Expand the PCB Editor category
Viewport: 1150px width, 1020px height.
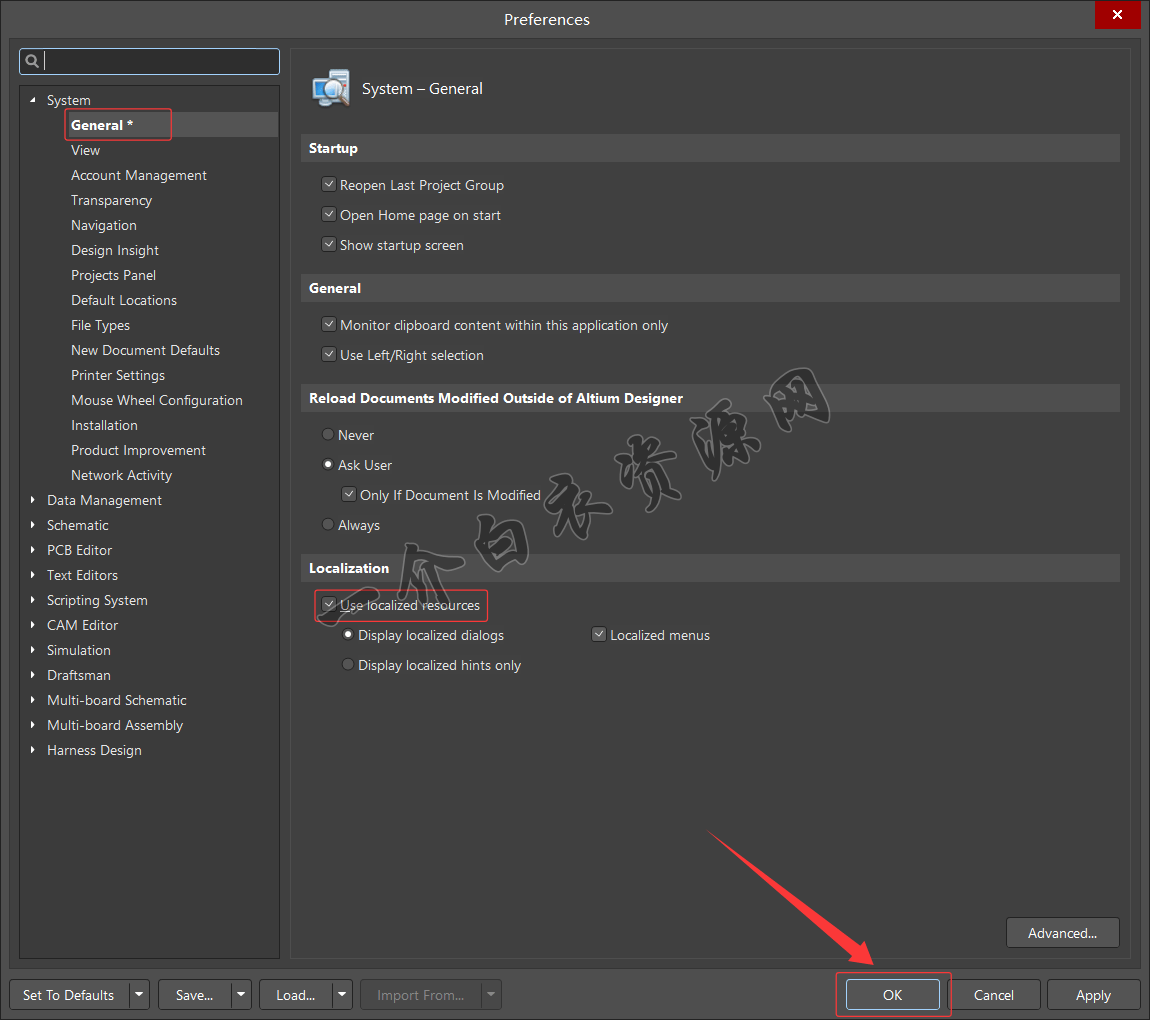click(33, 550)
